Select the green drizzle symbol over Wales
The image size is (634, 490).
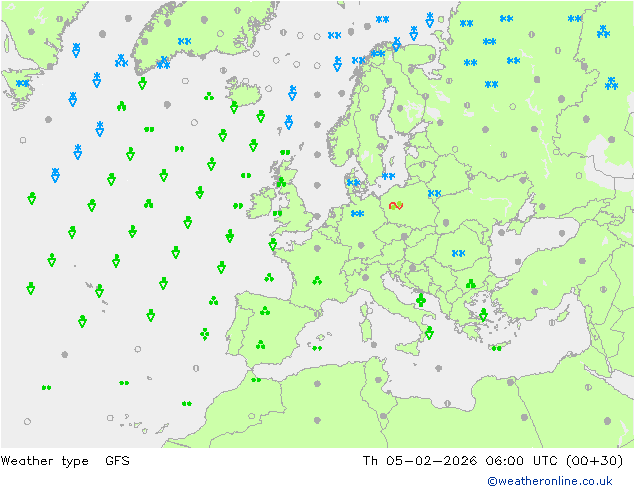pos(277,213)
